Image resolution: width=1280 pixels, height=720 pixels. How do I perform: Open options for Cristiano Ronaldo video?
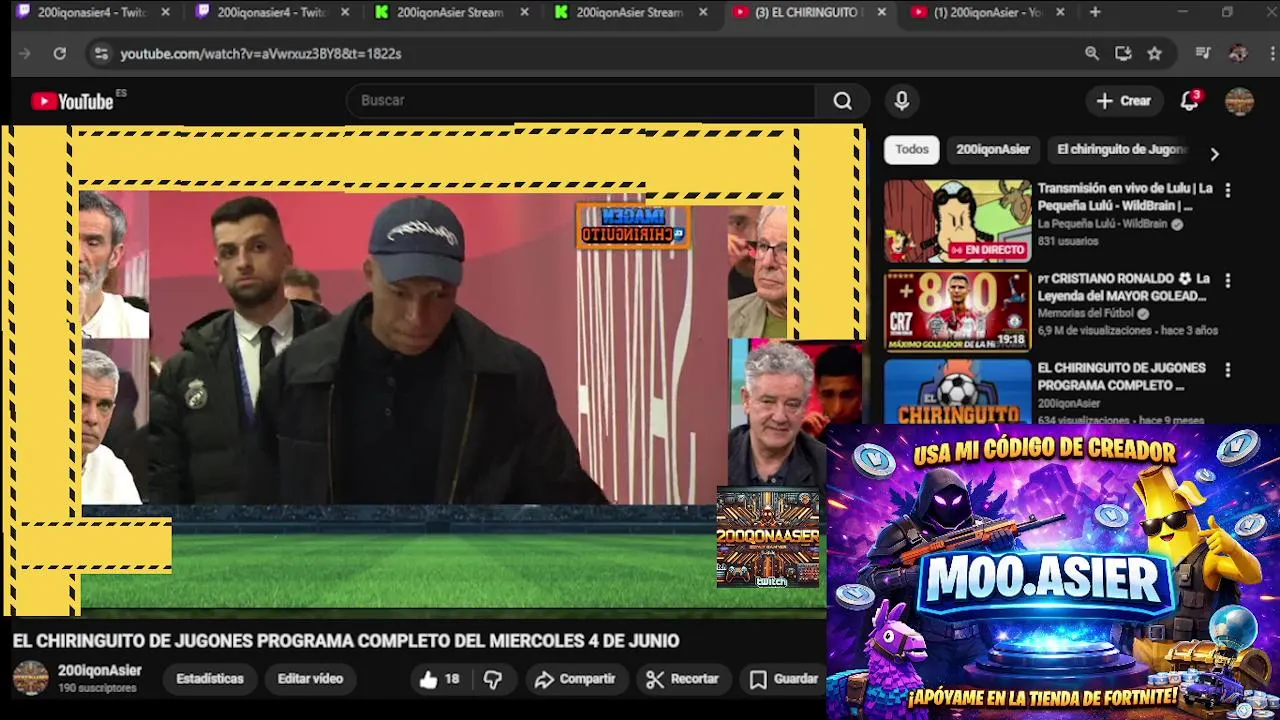click(1228, 281)
